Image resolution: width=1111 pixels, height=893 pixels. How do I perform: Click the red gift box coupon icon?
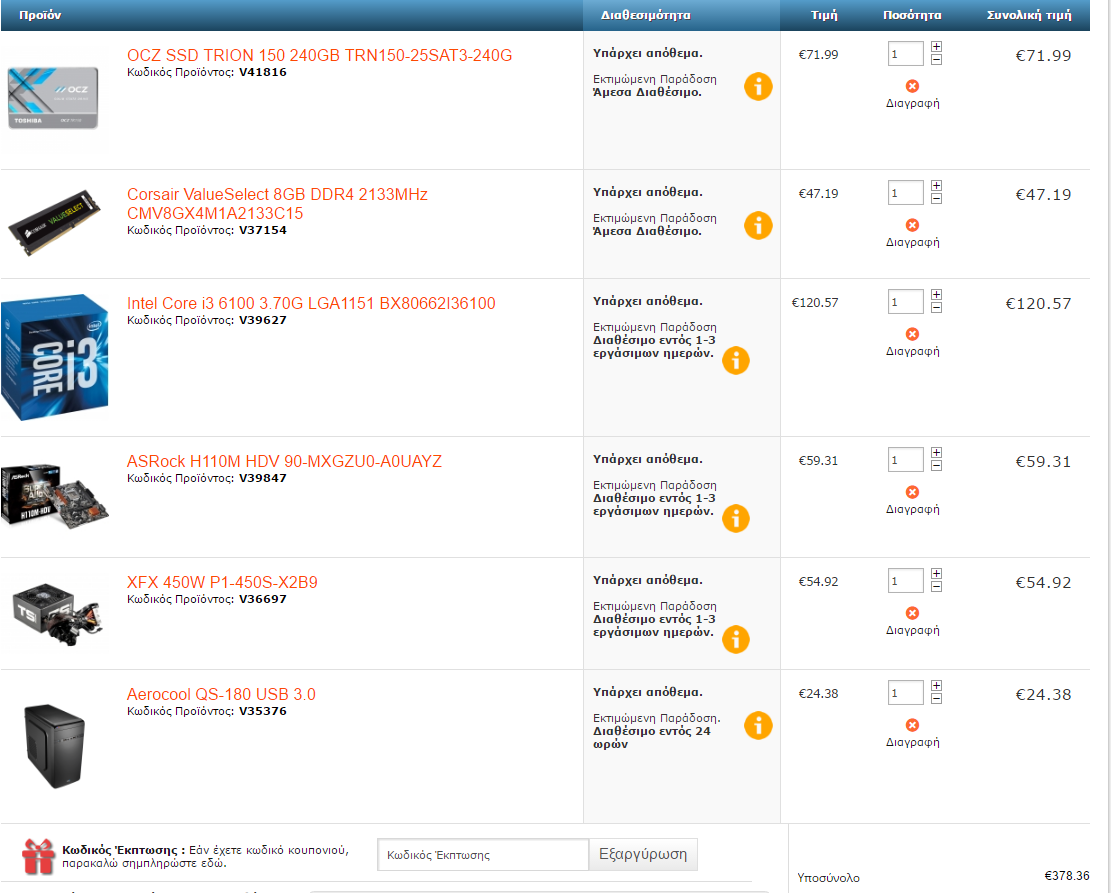click(x=38, y=856)
